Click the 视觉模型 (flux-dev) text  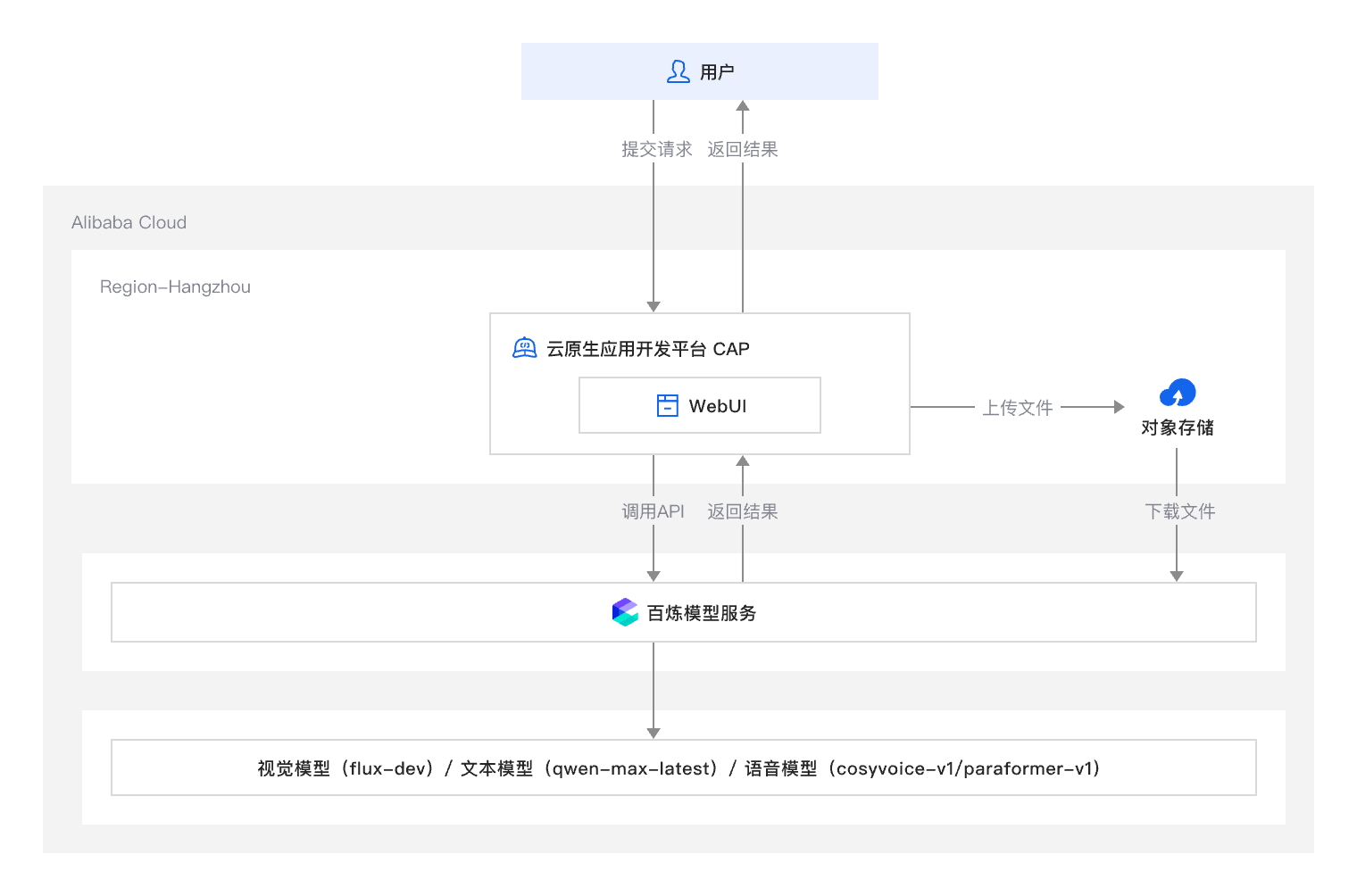pyautogui.click(x=346, y=768)
